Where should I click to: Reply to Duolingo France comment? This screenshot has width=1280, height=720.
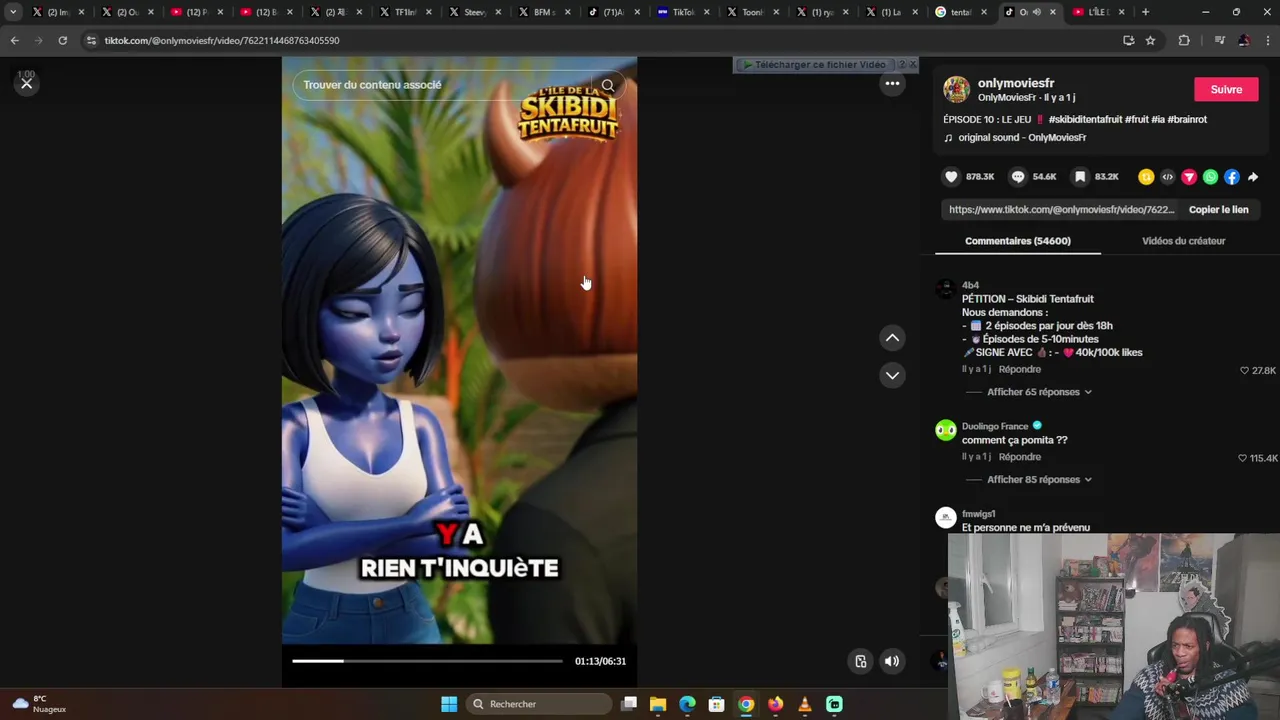[1020, 457]
